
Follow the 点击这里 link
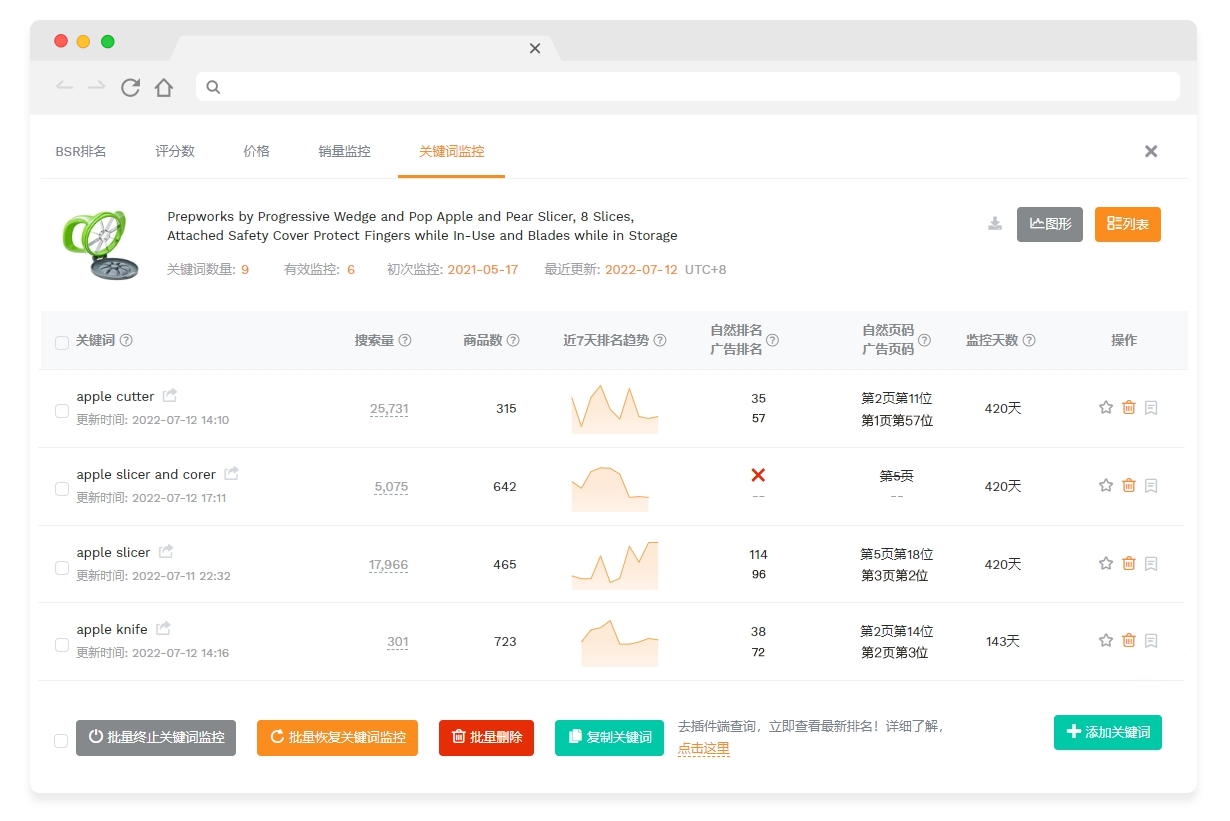pyautogui.click(x=703, y=749)
